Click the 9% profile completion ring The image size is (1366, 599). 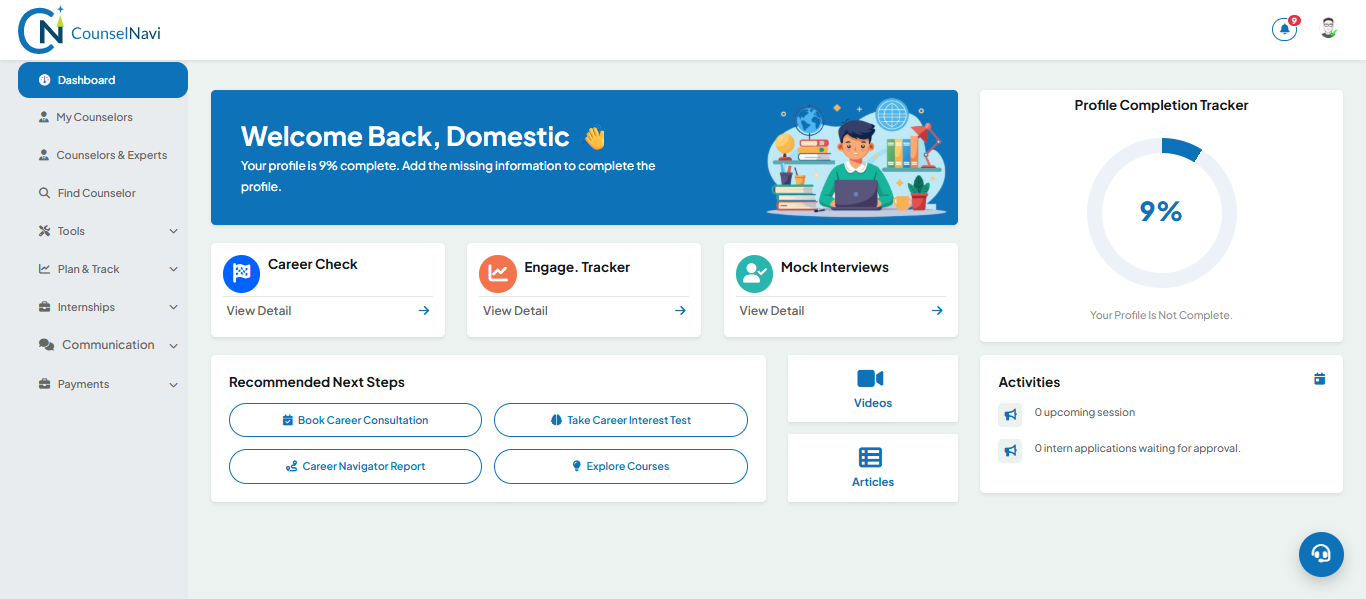tap(1161, 212)
